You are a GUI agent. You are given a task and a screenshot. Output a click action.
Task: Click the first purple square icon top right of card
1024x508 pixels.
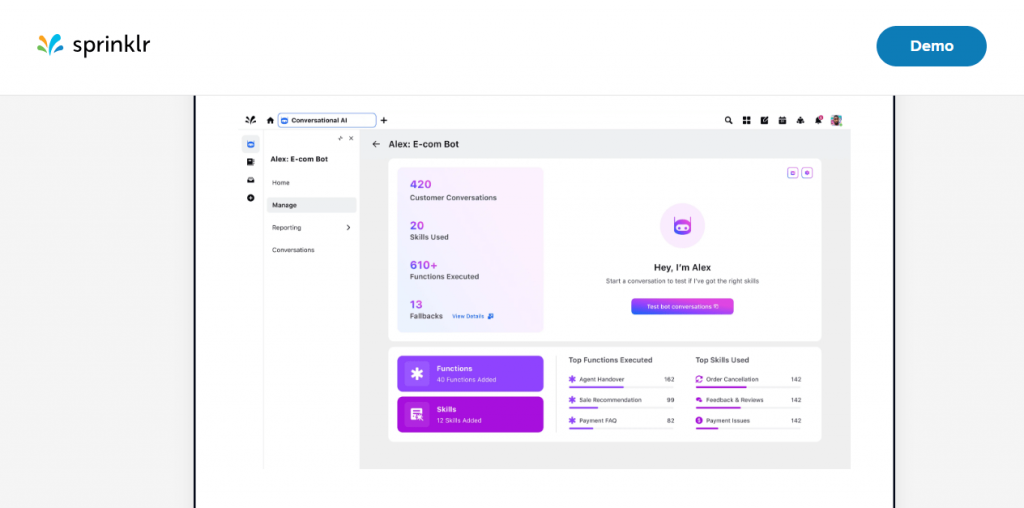pos(793,173)
